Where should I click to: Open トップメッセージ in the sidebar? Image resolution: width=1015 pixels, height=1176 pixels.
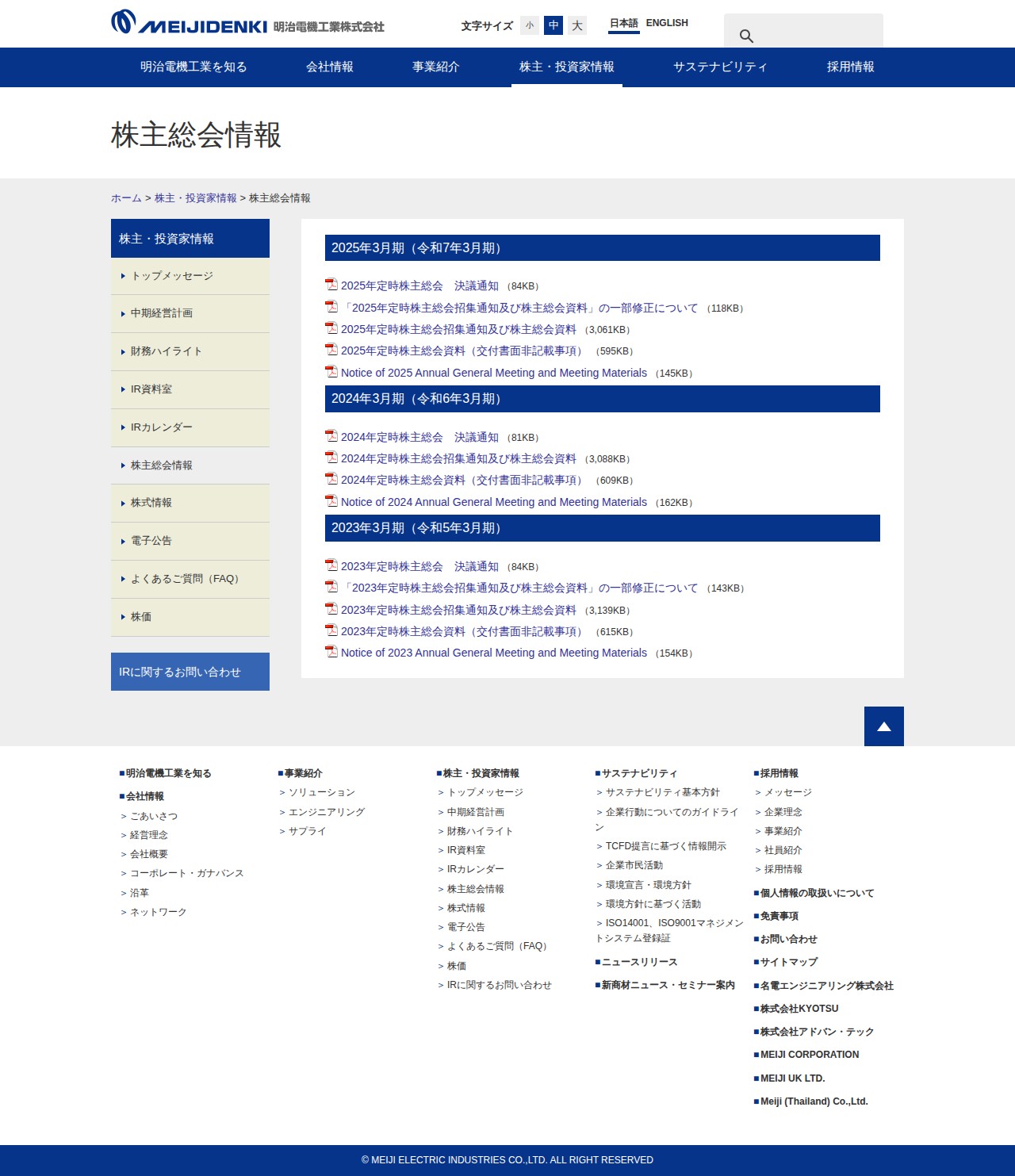pyautogui.click(x=190, y=276)
